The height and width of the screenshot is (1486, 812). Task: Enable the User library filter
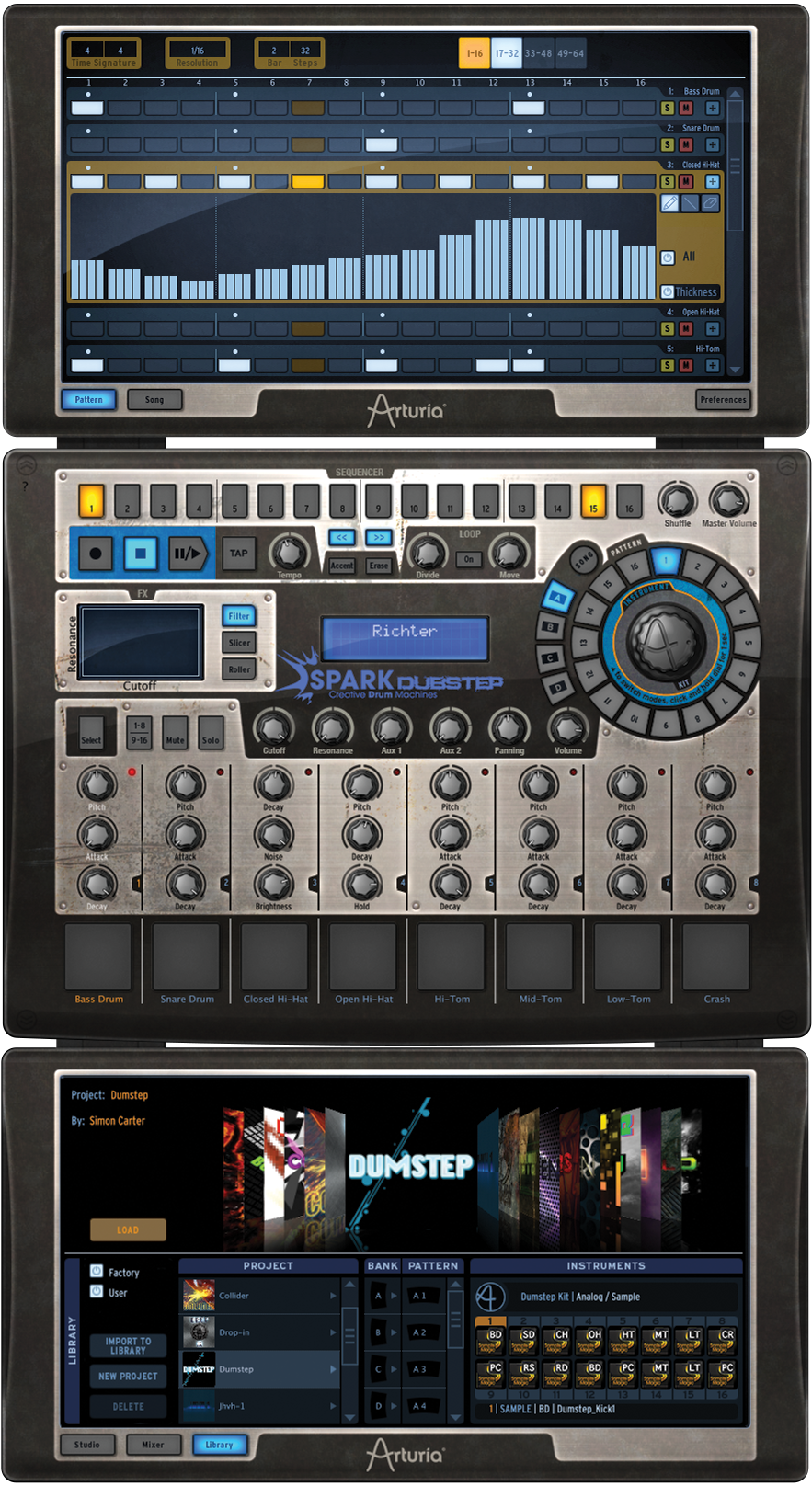pyautogui.click(x=97, y=1291)
